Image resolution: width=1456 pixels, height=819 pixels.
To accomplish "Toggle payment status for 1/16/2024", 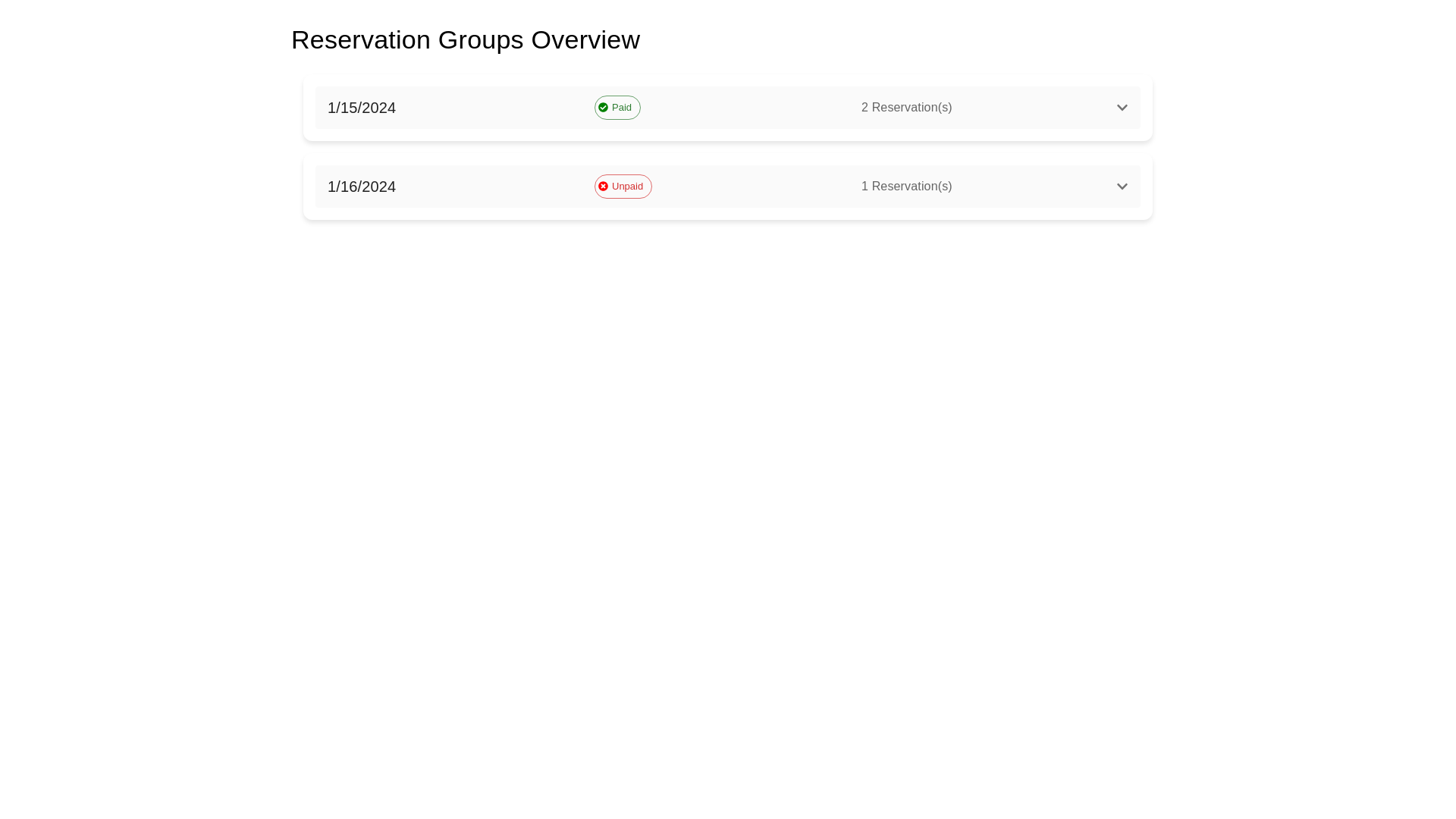I will 623,186.
